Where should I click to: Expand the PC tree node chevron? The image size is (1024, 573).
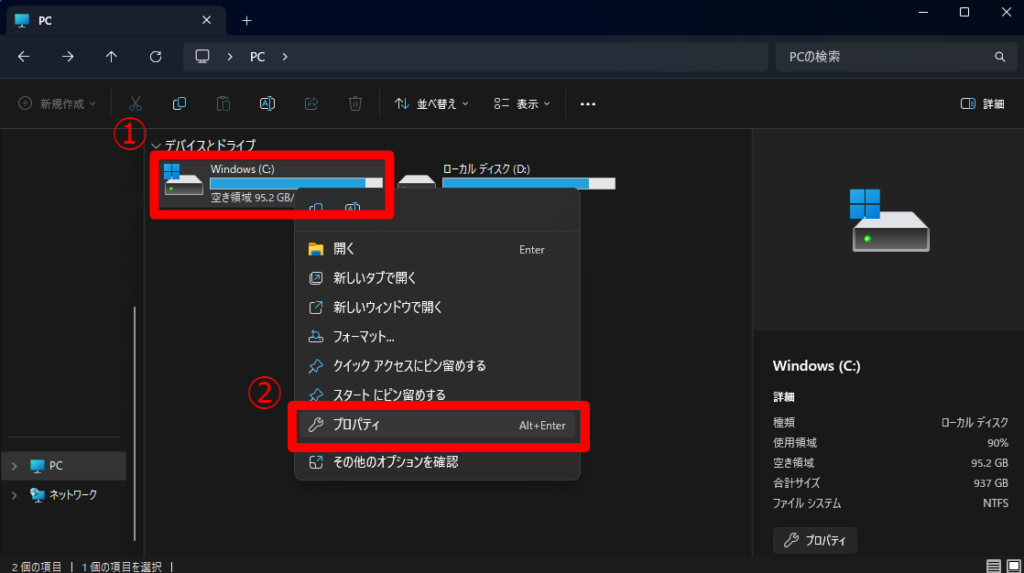(14, 466)
